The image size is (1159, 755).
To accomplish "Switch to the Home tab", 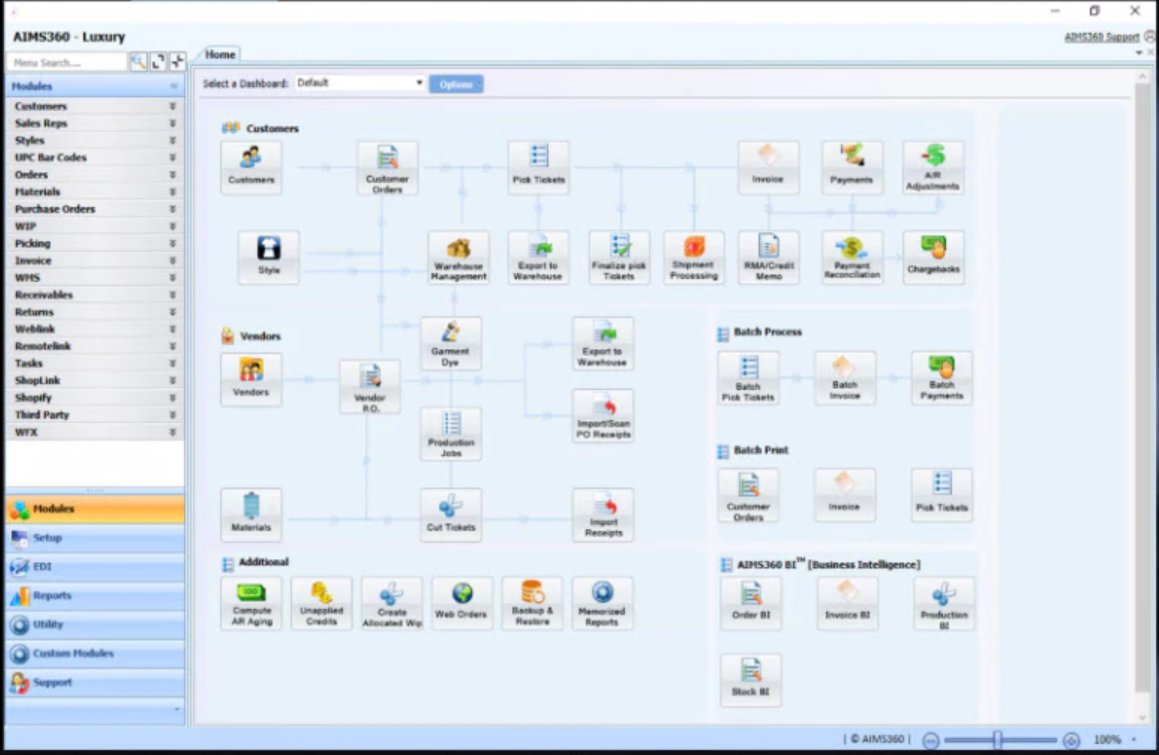I will pyautogui.click(x=220, y=54).
